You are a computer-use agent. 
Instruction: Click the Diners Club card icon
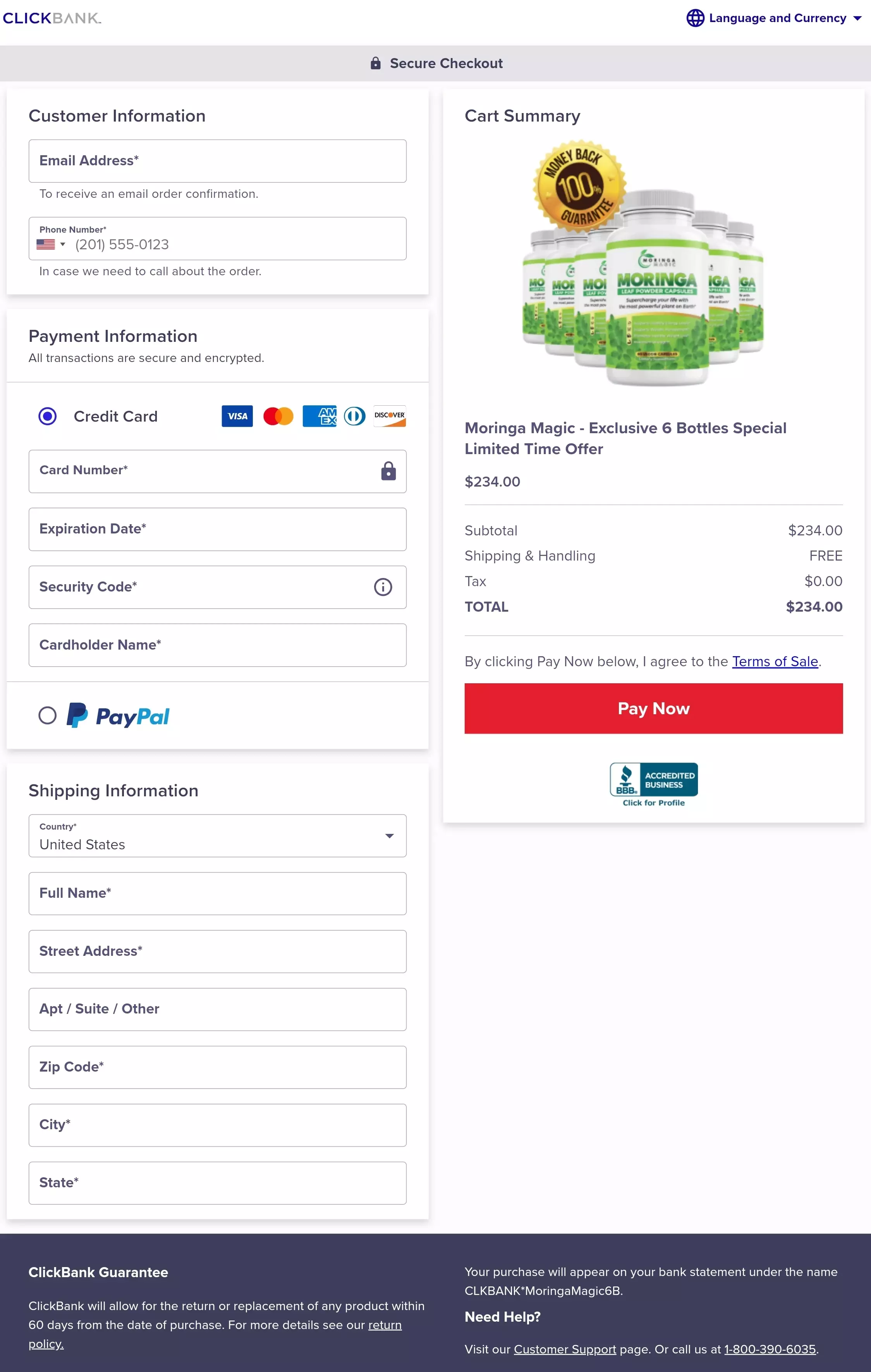coord(354,417)
